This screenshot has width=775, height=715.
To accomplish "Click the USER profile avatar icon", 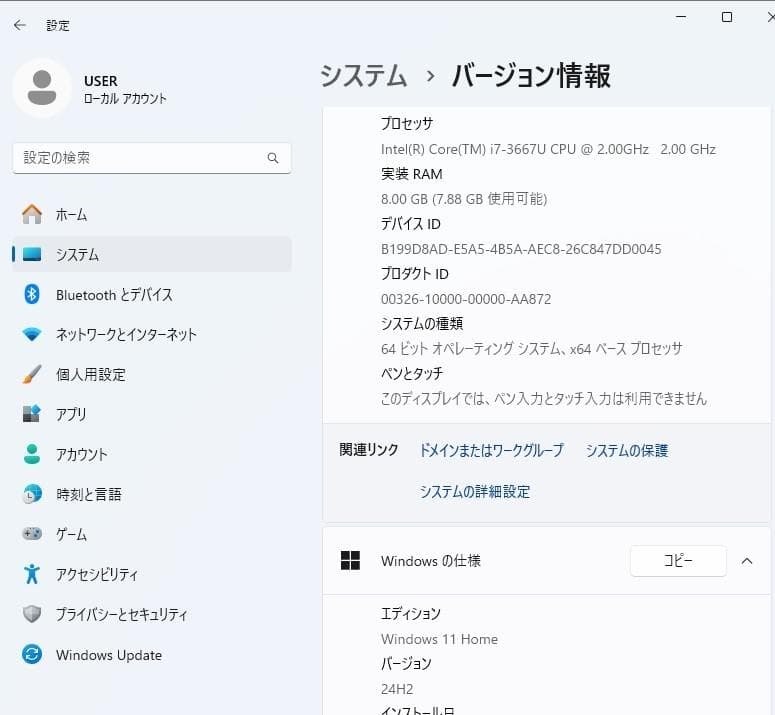I will click(x=42, y=88).
